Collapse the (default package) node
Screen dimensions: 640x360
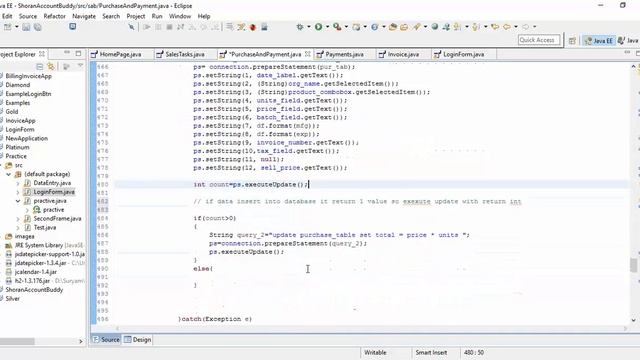(x=8, y=174)
